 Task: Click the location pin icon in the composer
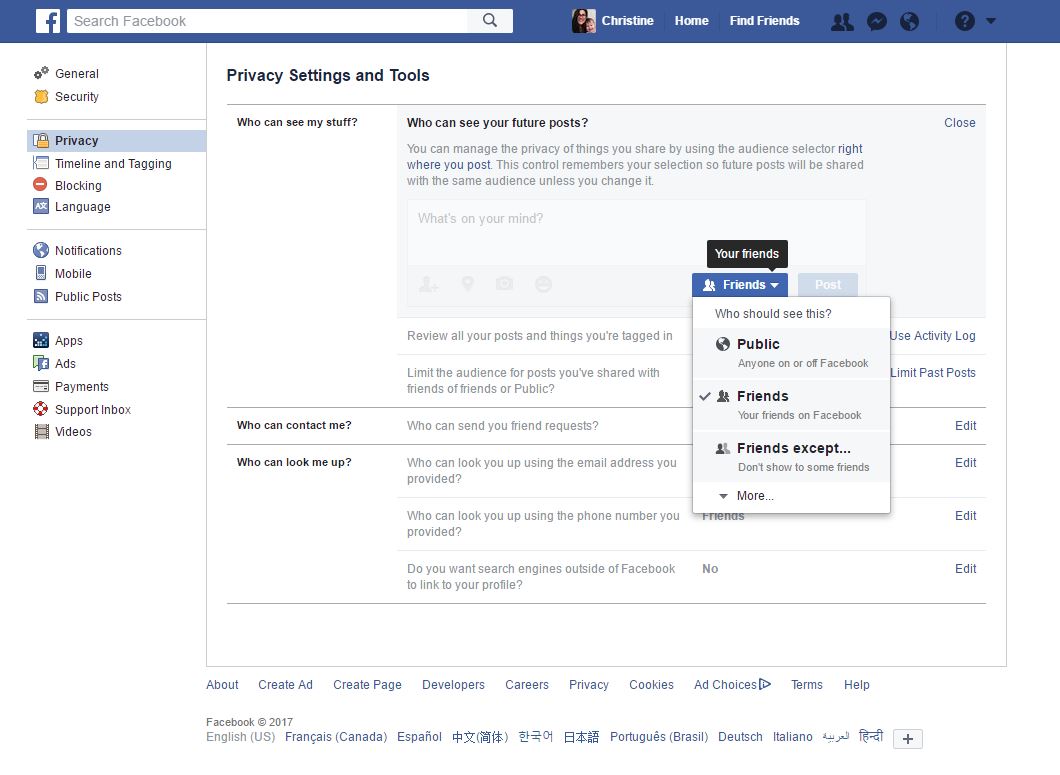(467, 283)
